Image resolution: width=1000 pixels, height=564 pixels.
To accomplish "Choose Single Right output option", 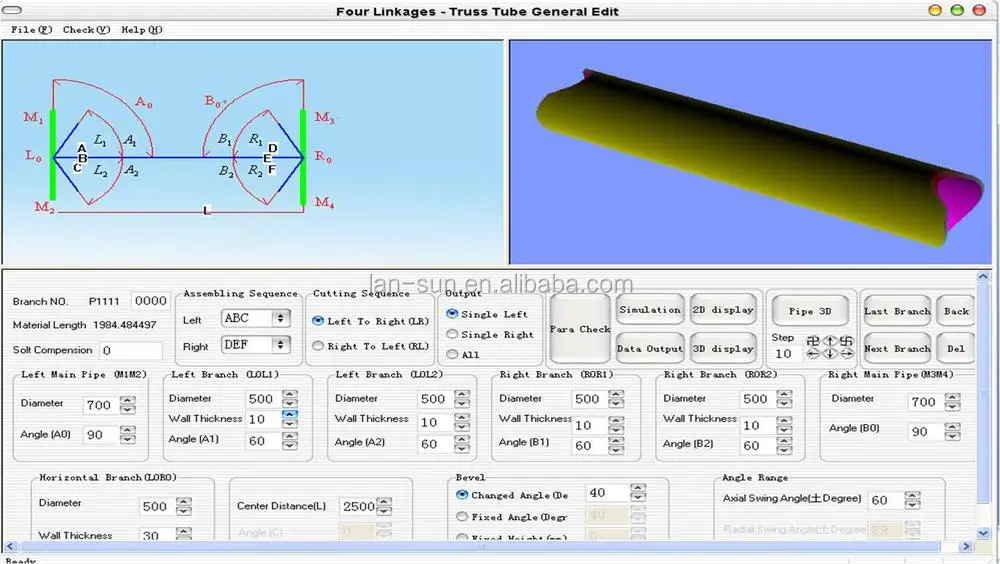I will tap(452, 334).
